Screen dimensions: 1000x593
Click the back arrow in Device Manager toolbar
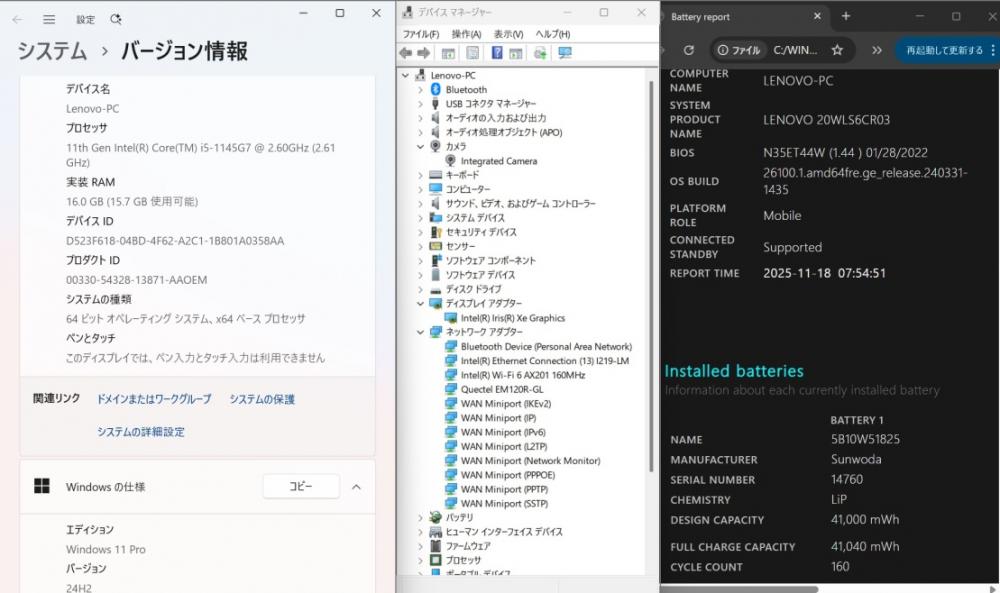[405, 53]
